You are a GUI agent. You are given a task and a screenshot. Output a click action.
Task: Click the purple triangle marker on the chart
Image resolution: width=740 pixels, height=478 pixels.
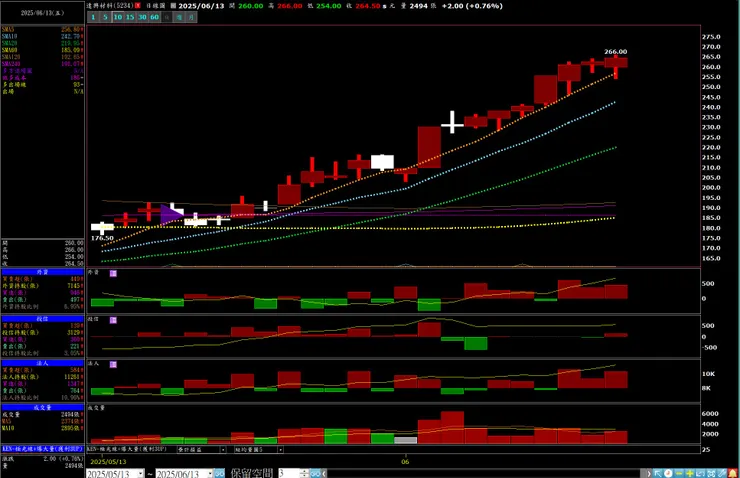click(170, 214)
